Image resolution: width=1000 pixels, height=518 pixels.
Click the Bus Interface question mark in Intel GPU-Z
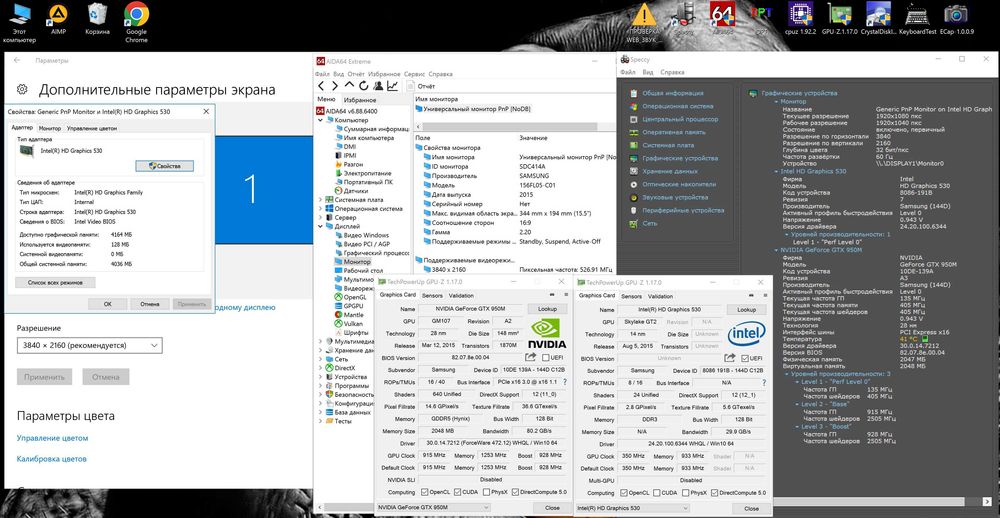pos(764,382)
